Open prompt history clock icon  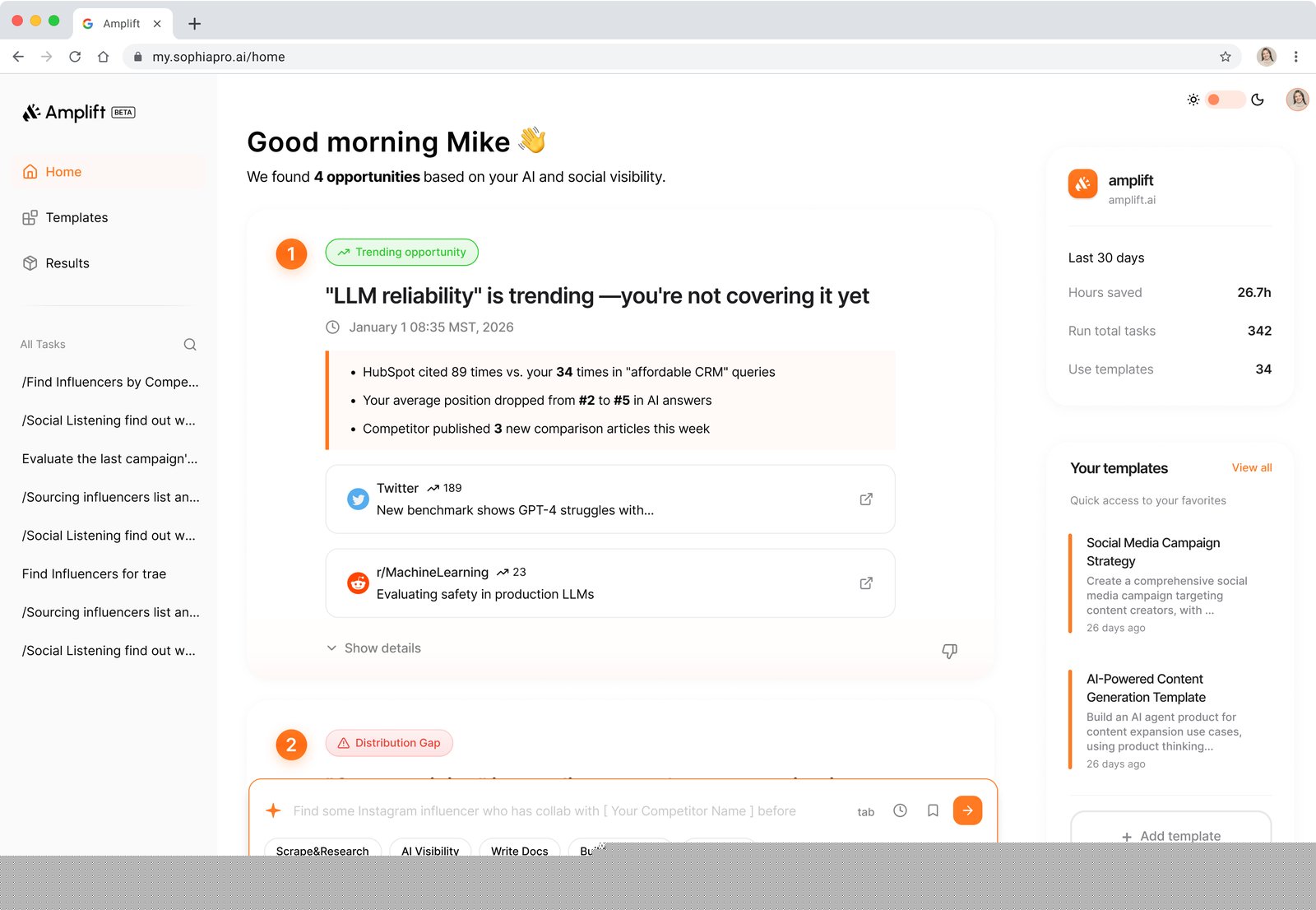pos(901,810)
